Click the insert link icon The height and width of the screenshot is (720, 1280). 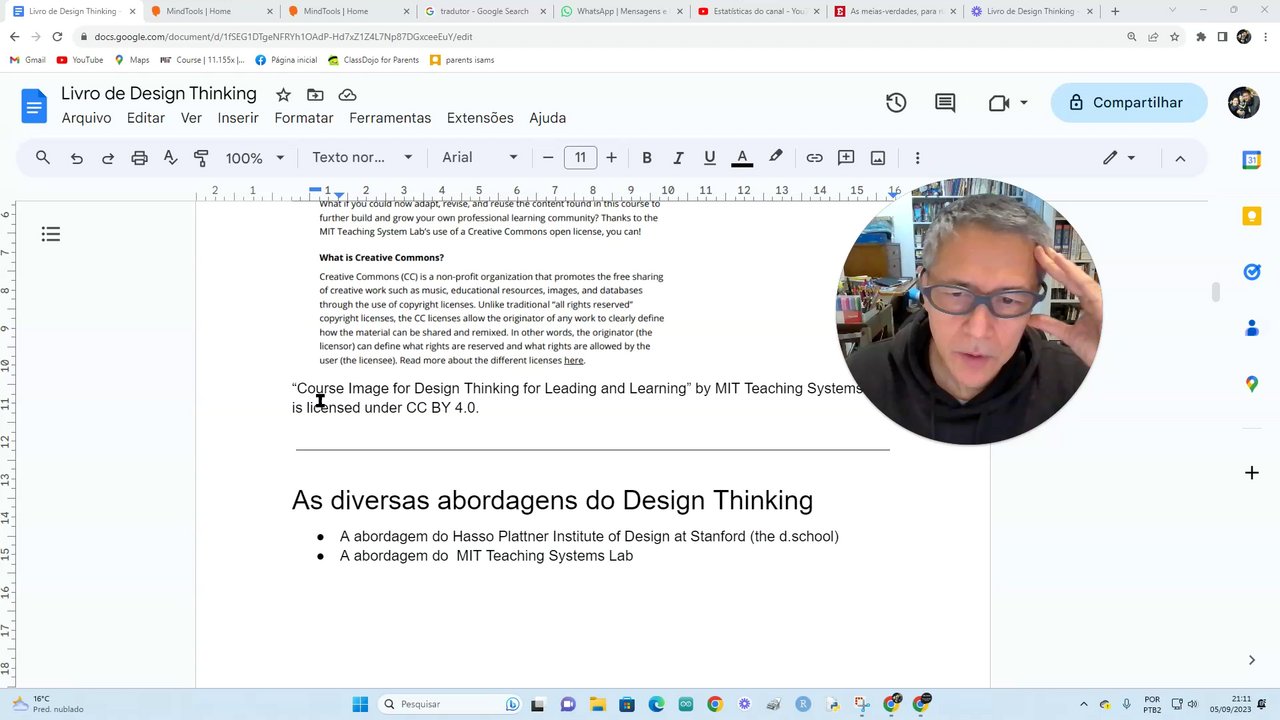click(x=814, y=158)
